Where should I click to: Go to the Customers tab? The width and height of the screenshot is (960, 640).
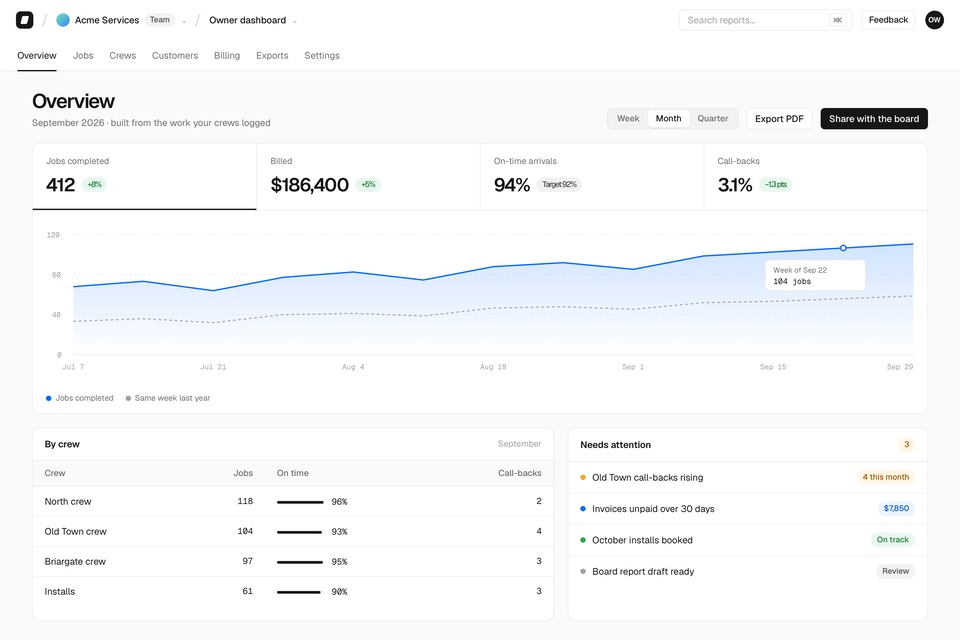(x=175, y=56)
